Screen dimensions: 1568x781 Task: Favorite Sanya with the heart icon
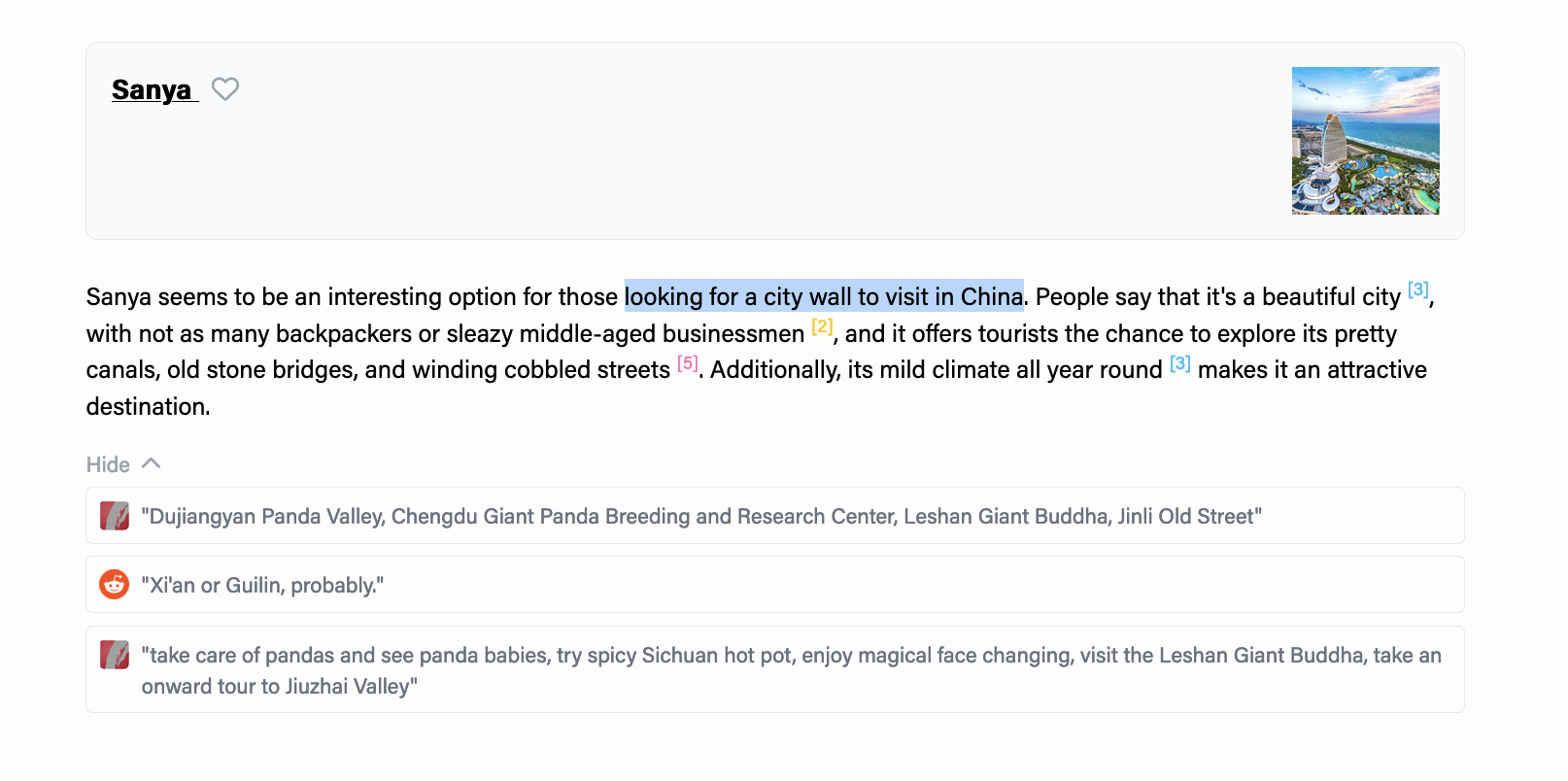(225, 89)
